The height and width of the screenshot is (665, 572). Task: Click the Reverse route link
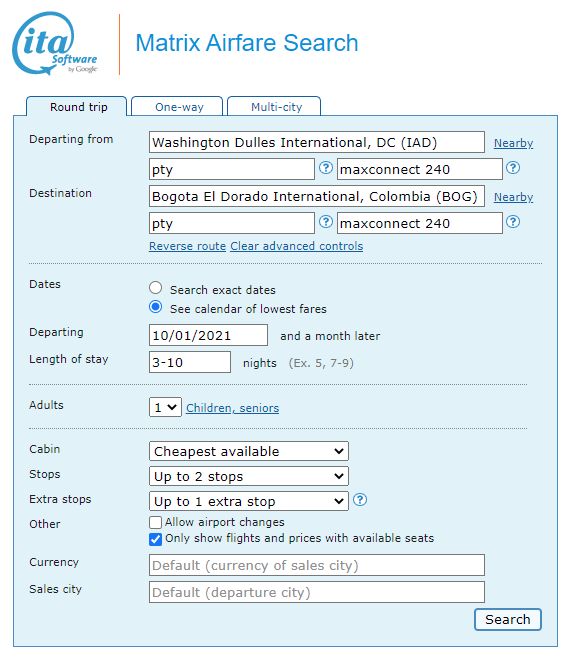coord(187,246)
